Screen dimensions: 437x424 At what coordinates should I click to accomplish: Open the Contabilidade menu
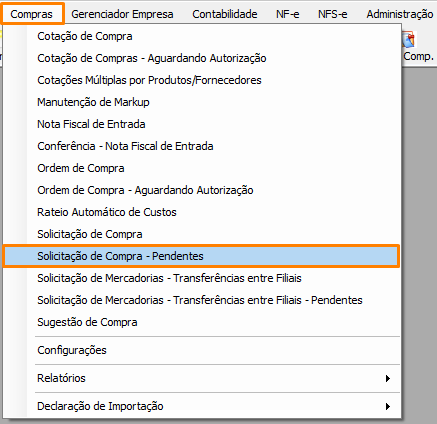point(225,14)
